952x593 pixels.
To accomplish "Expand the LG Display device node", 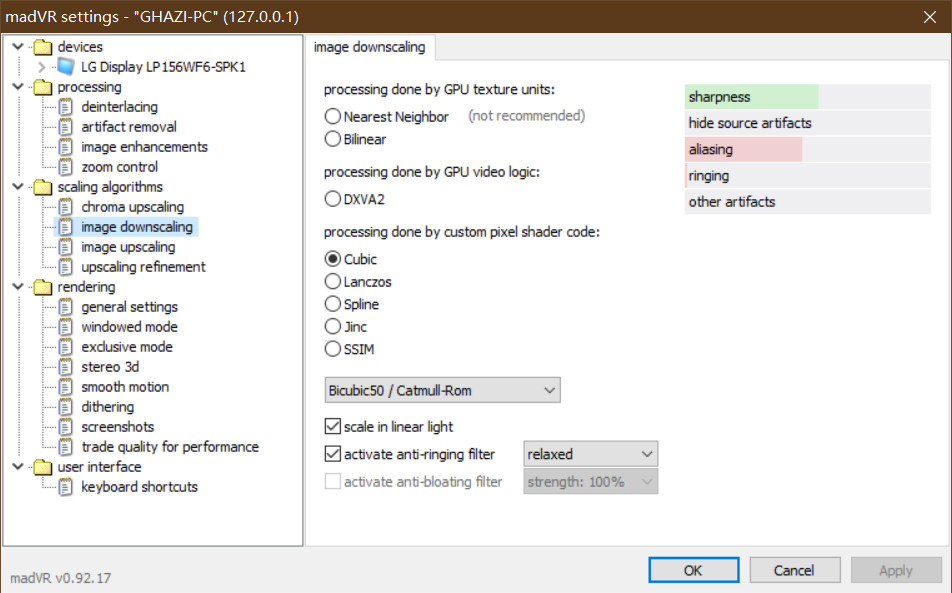I will 42,67.
